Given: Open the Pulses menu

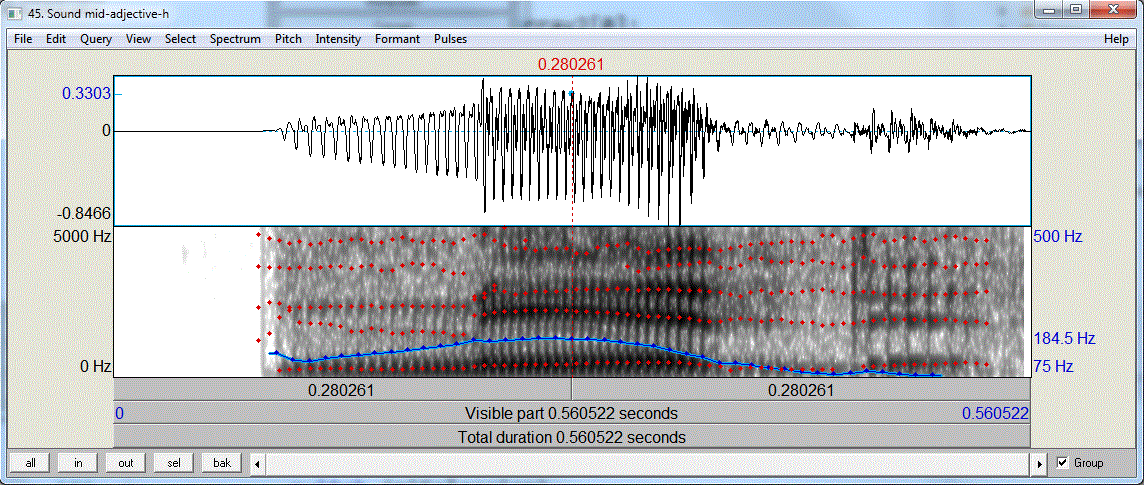Looking at the screenshot, I should [x=450, y=39].
